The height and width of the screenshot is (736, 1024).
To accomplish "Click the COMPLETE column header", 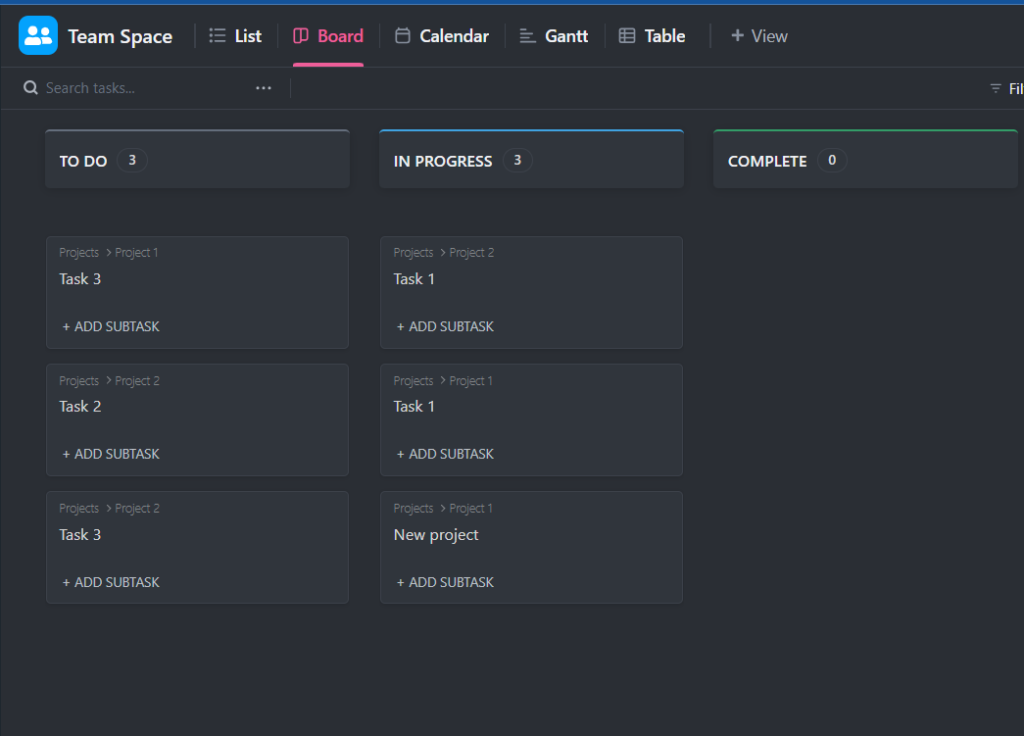I will pos(767,160).
